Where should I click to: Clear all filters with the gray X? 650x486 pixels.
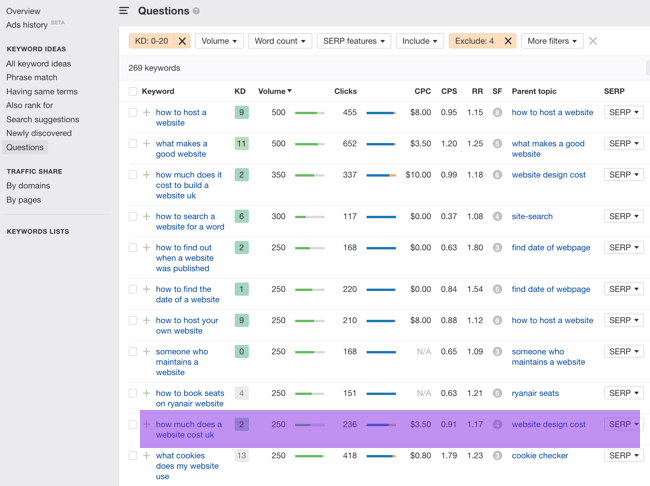click(593, 41)
